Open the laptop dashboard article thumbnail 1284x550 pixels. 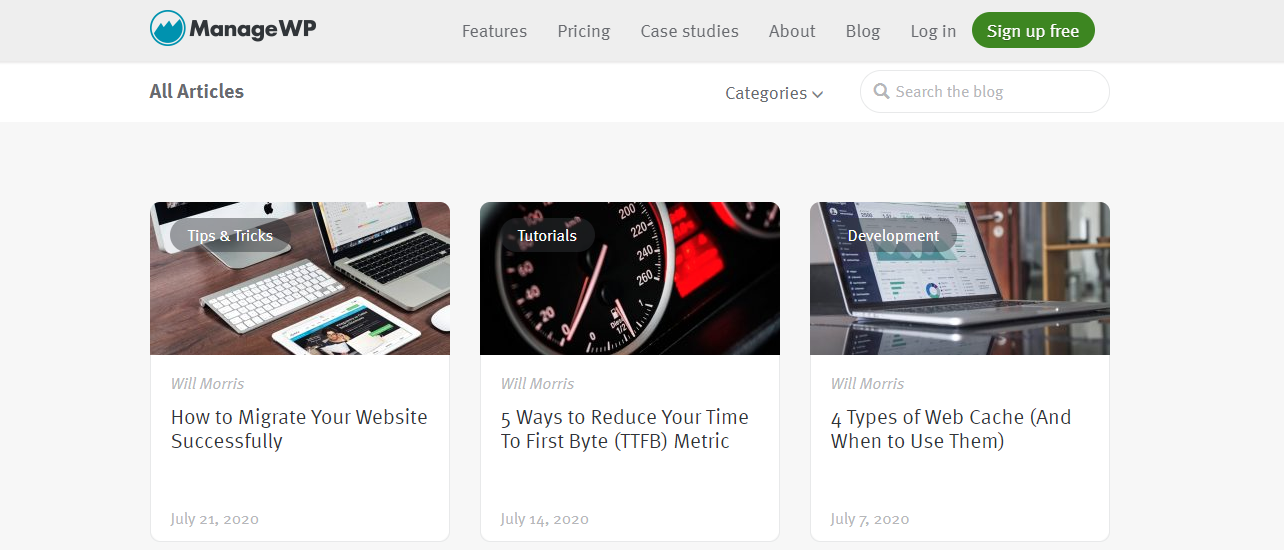(960, 278)
